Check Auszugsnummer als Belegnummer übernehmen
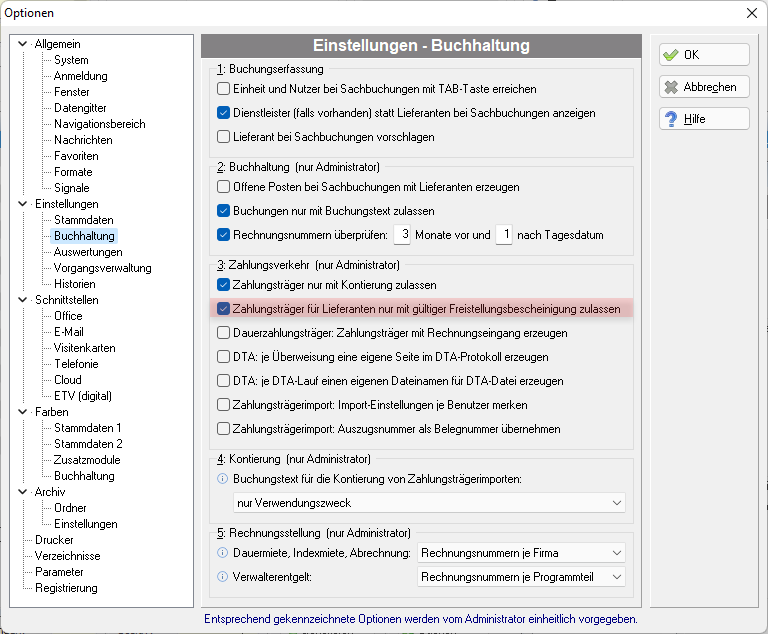 pos(223,429)
